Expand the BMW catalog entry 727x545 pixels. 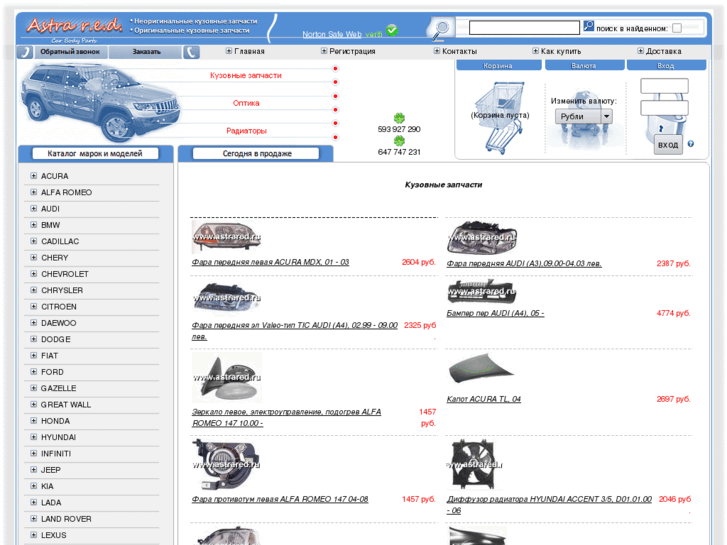click(x=33, y=225)
